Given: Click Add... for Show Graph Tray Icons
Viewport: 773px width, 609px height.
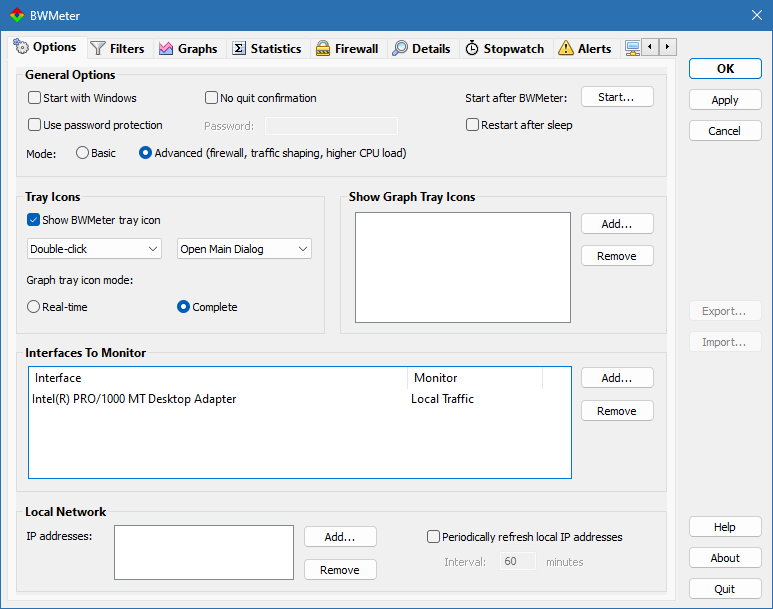Looking at the screenshot, I should (x=617, y=224).
